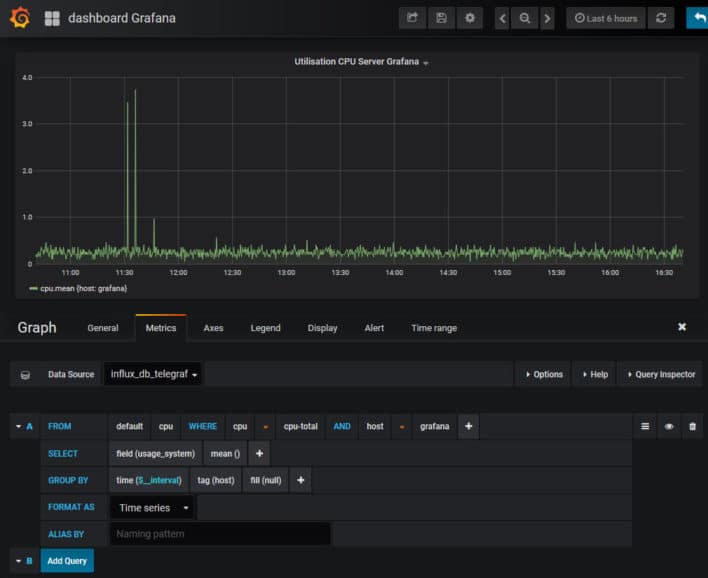Switch to the Time range tab
The width and height of the screenshot is (708, 578).
click(434, 328)
